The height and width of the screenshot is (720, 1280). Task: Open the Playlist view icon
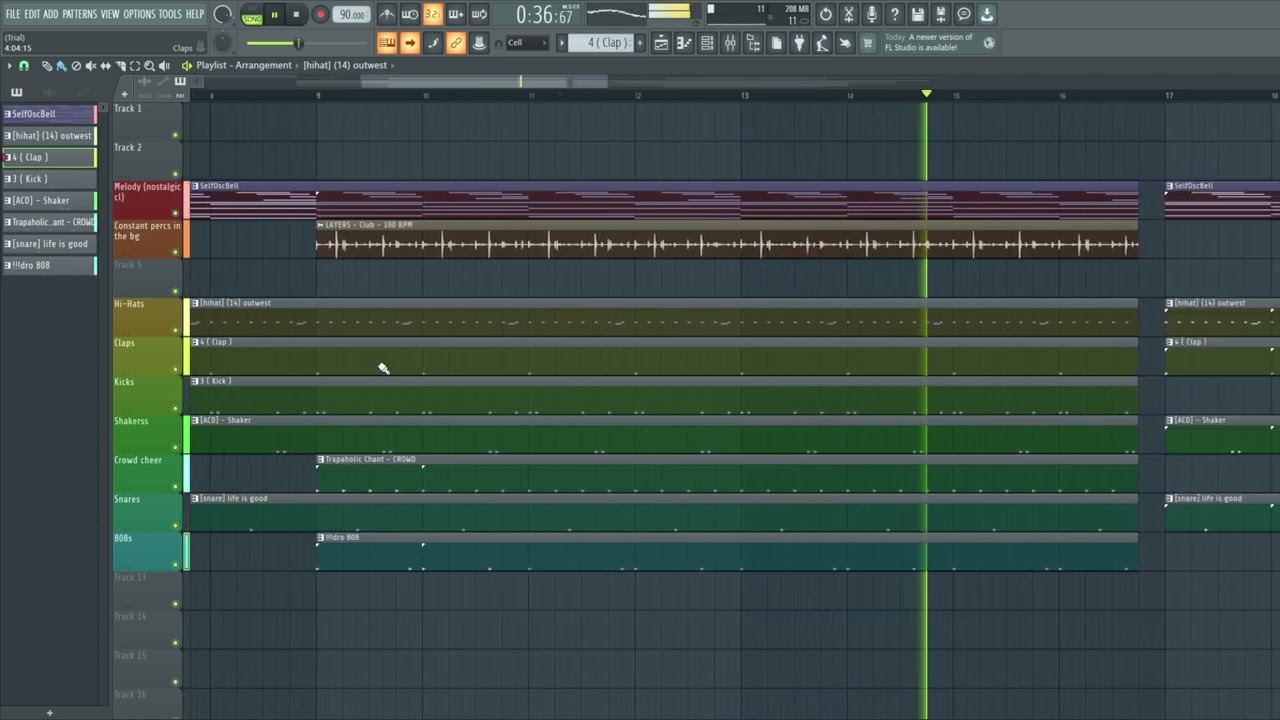(661, 43)
